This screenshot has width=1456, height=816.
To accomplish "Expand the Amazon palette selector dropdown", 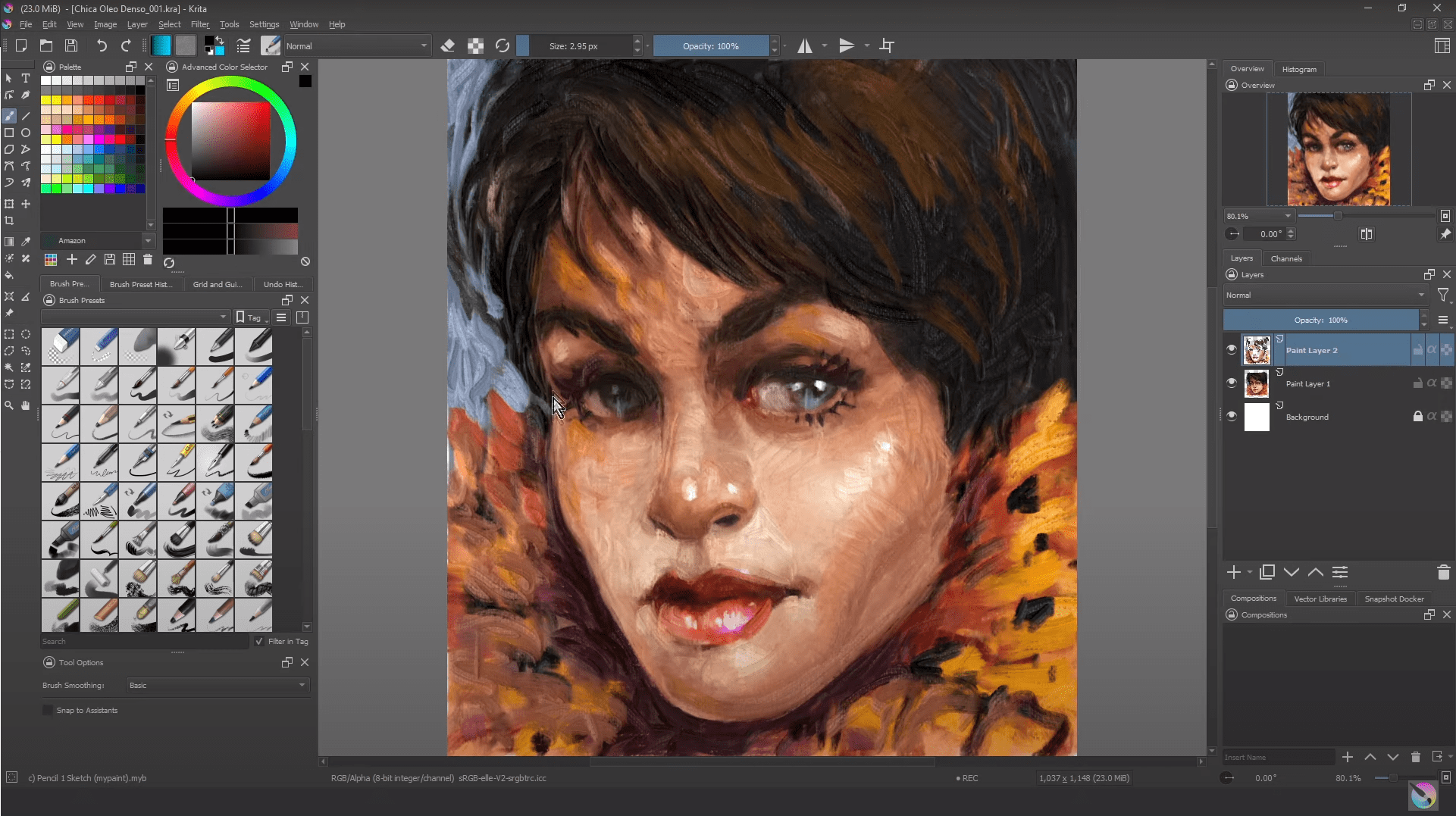I will coord(149,240).
